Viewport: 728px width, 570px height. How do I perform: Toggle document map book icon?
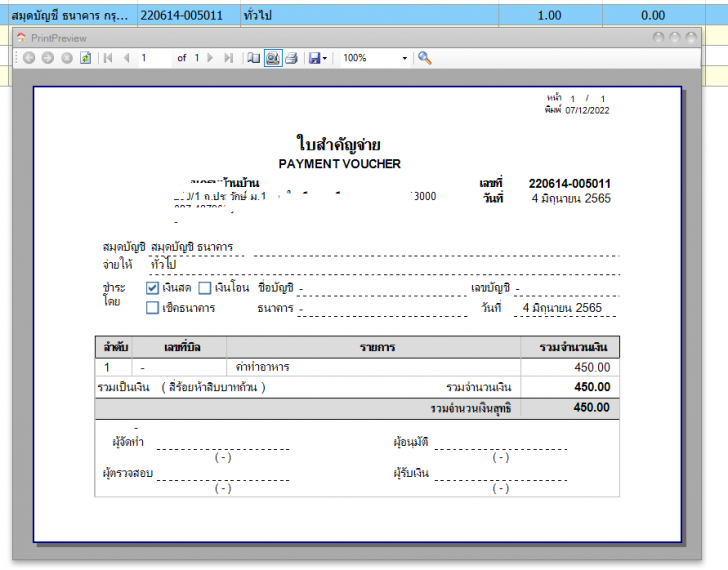pyautogui.click(x=254, y=58)
